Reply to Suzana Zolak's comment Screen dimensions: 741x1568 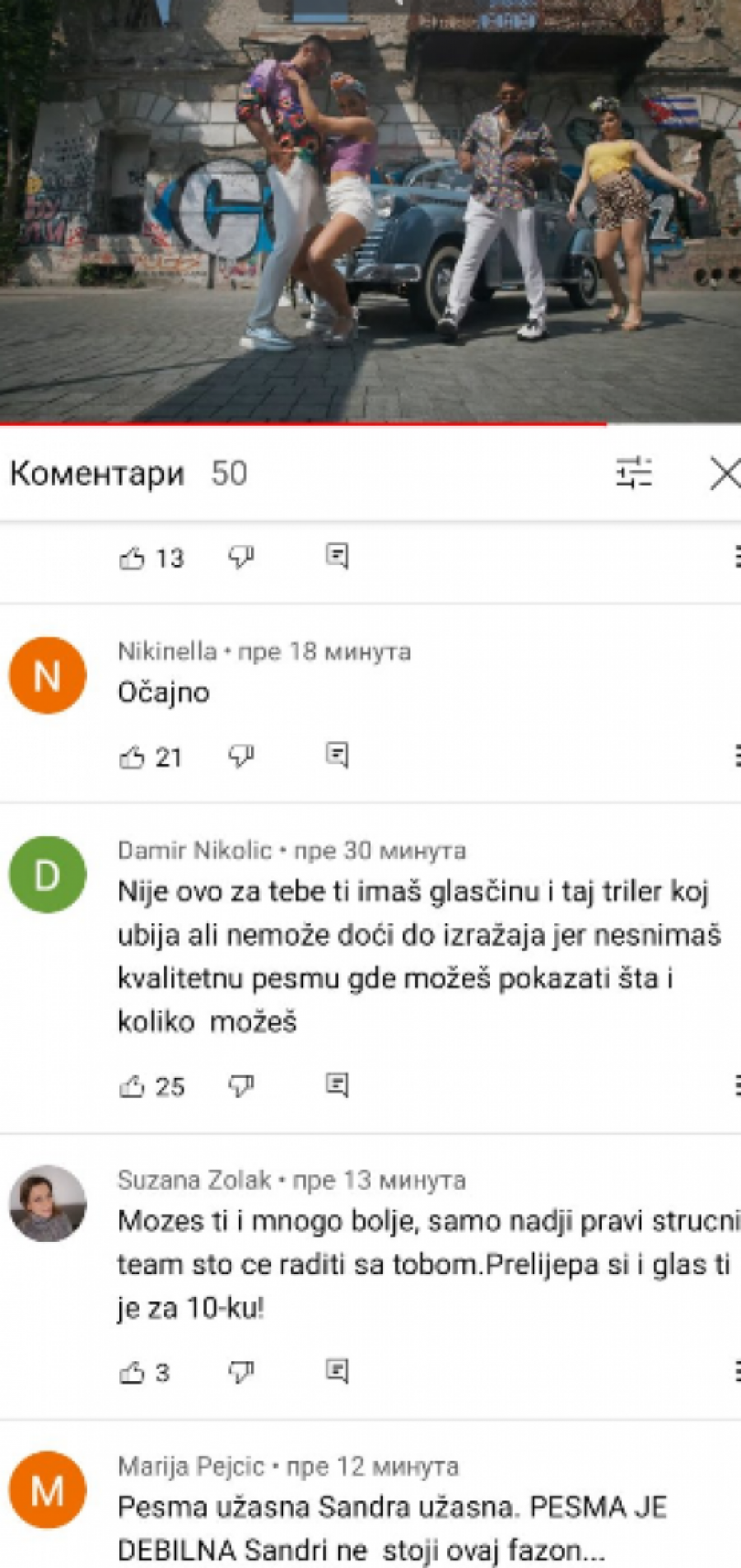tap(337, 1370)
